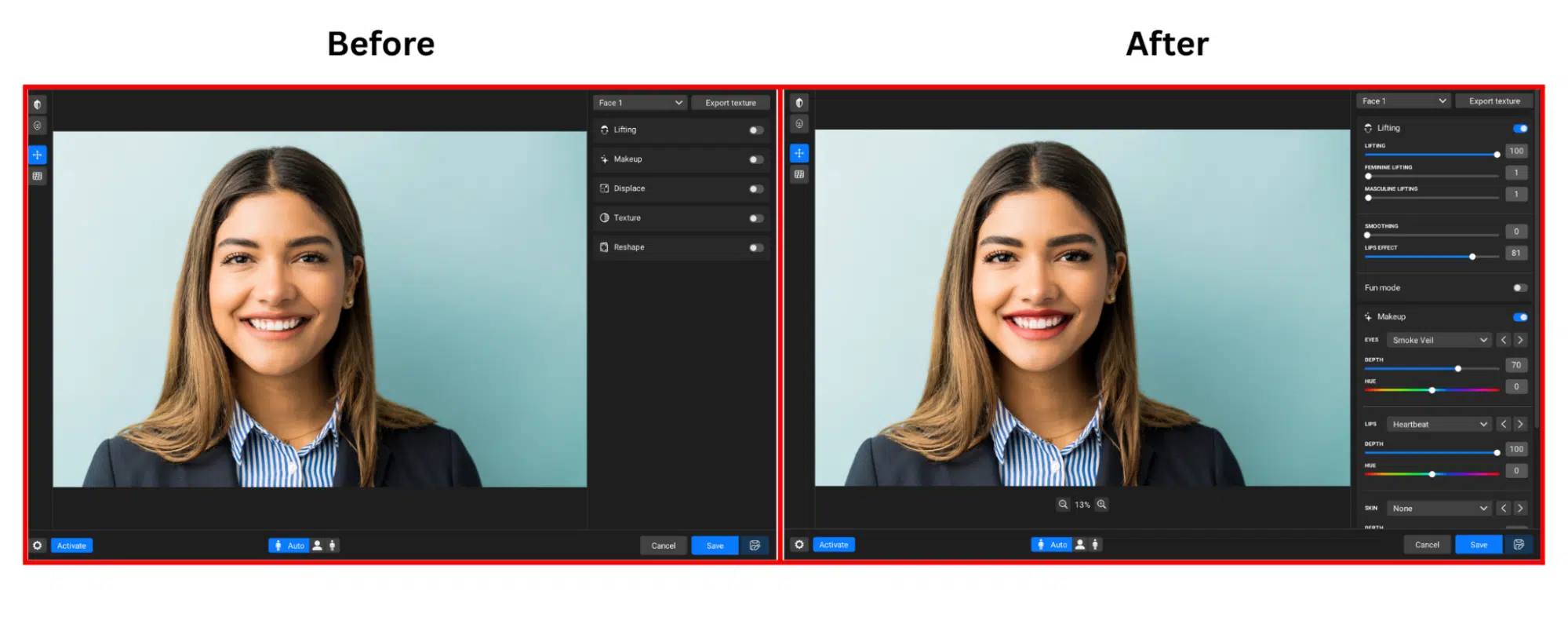Click the face outline icon in Before panel
Image resolution: width=1568 pixels, height=628 pixels.
(x=38, y=126)
